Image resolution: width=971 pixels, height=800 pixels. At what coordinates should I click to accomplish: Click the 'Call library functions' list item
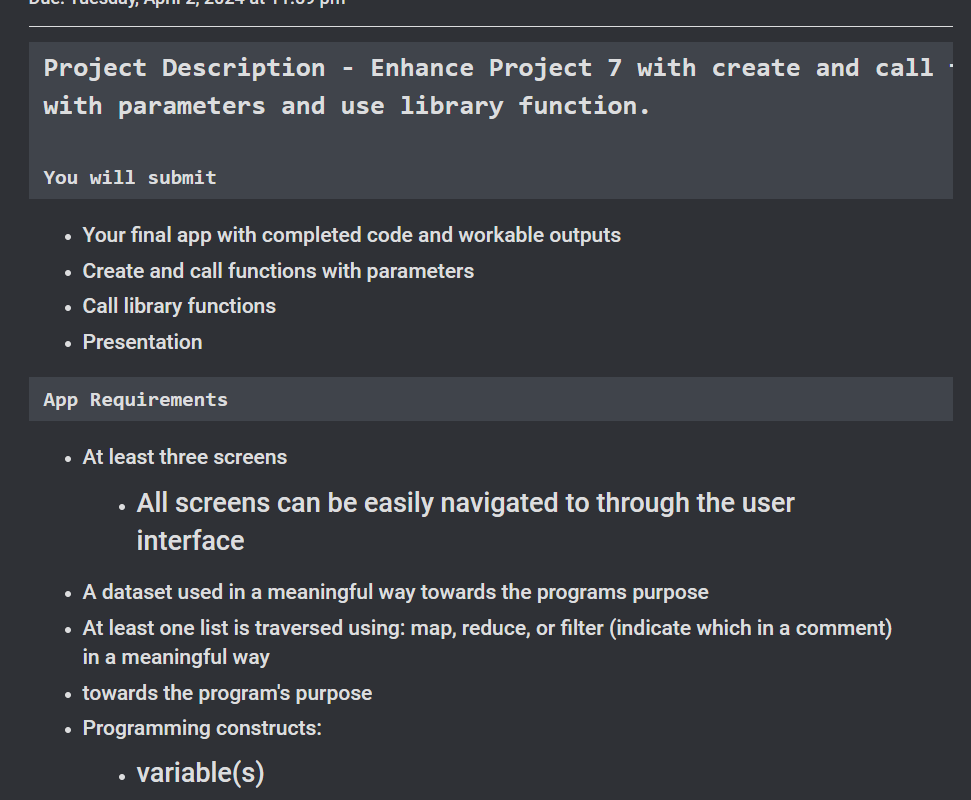[x=179, y=306]
